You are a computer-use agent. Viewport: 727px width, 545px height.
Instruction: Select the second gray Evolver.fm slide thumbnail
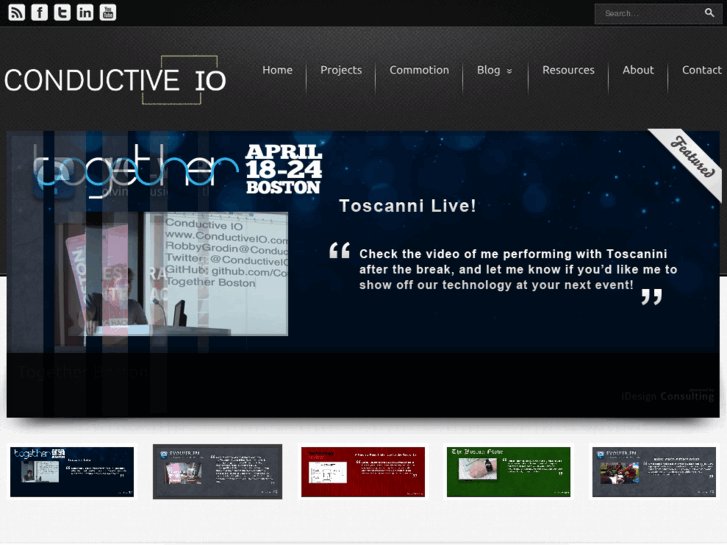coord(217,472)
